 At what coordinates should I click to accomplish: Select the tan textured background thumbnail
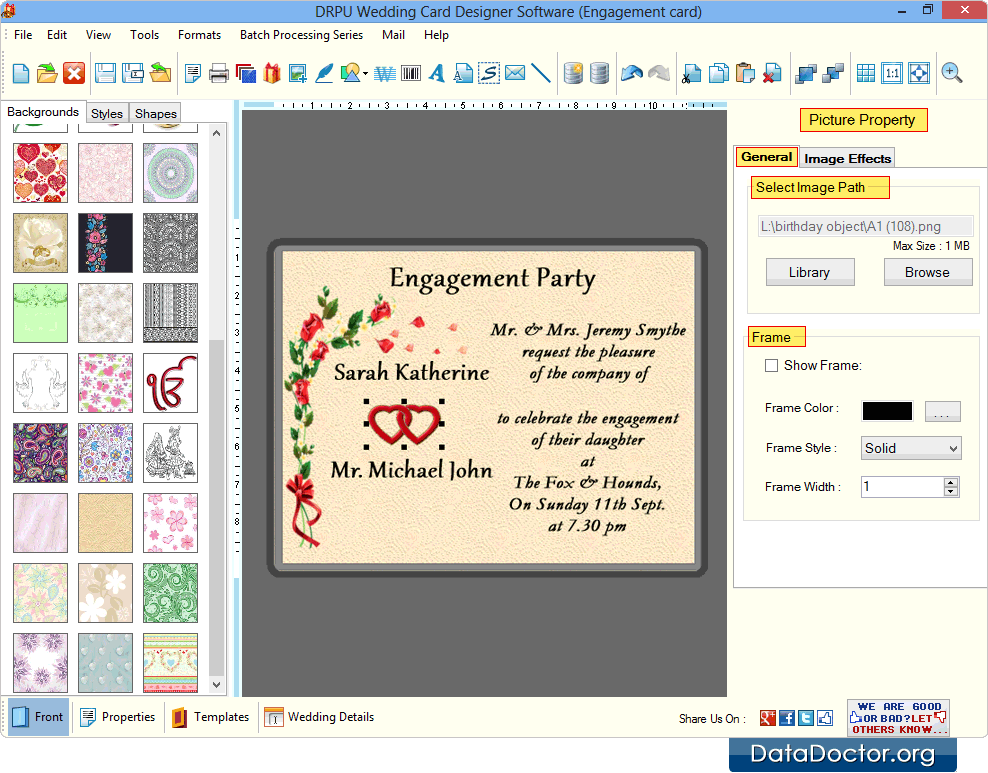point(105,523)
